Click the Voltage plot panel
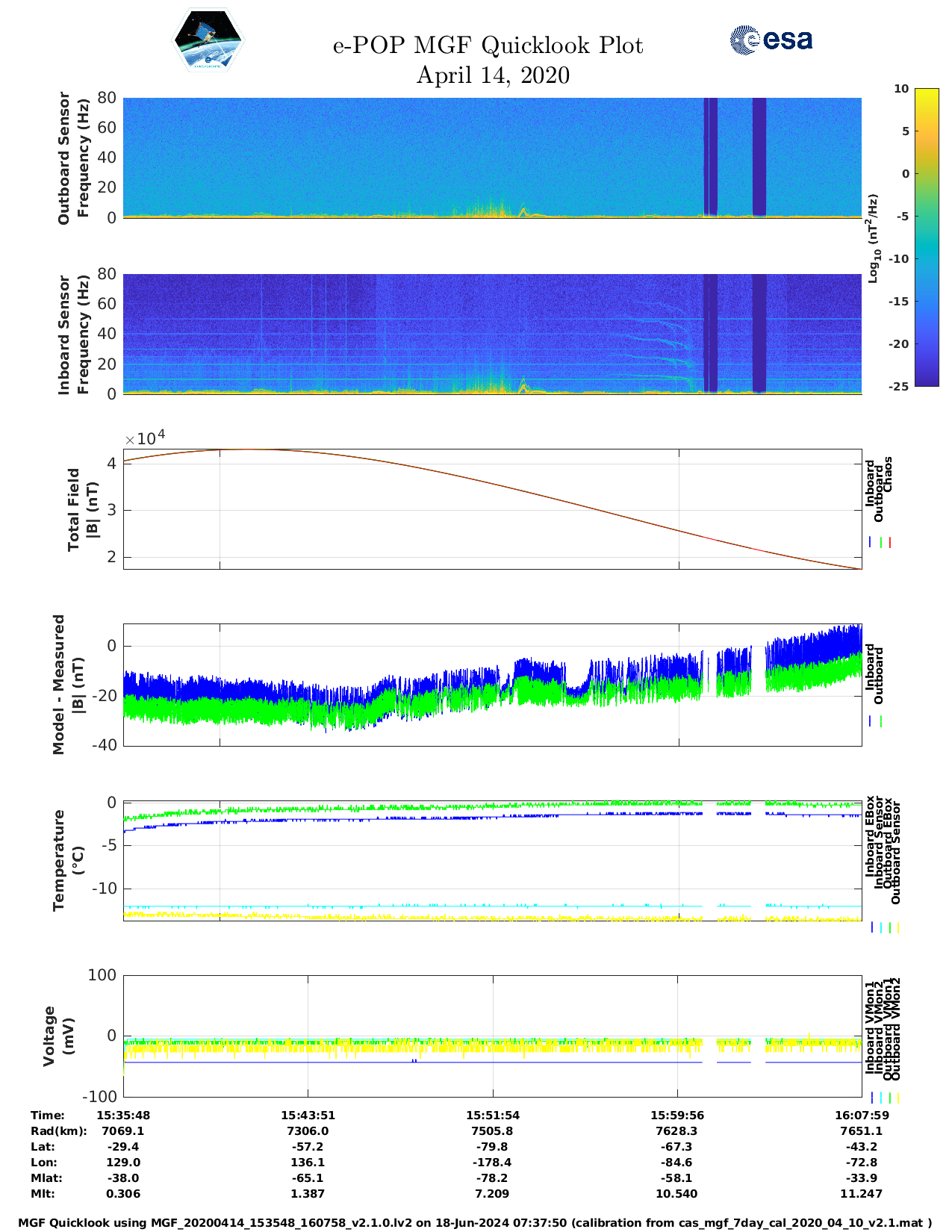952x1232 pixels. (492, 1036)
